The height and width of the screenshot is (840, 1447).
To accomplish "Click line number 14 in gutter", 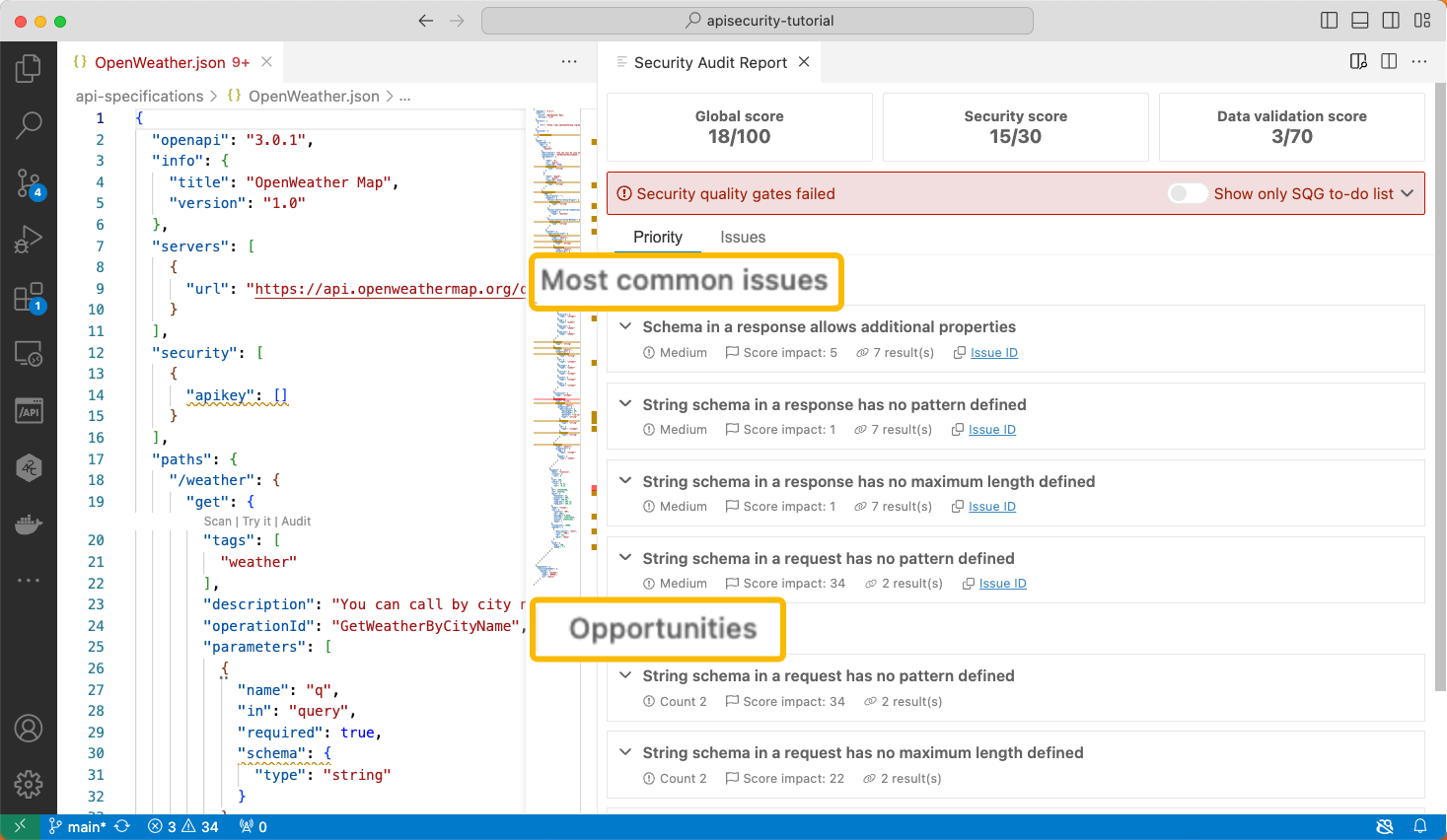I will coord(96,395).
